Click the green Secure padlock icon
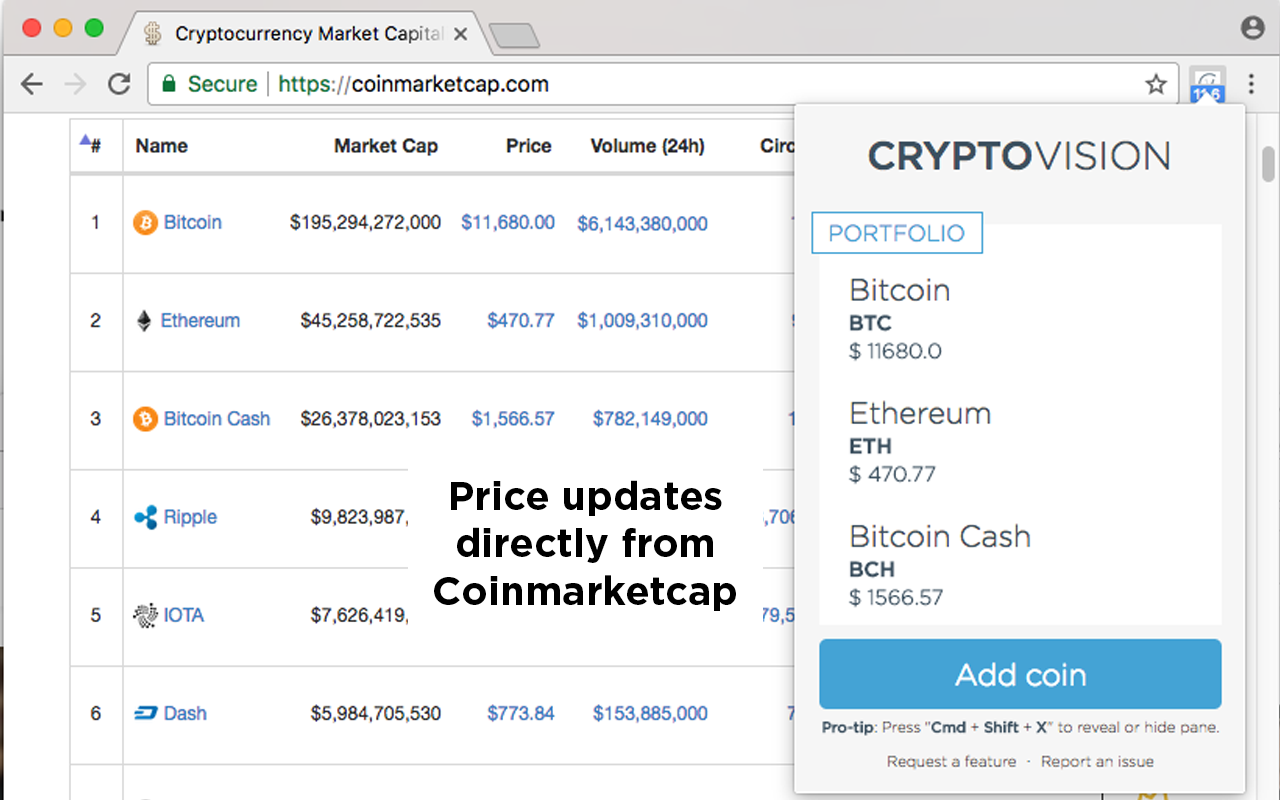 click(x=169, y=84)
